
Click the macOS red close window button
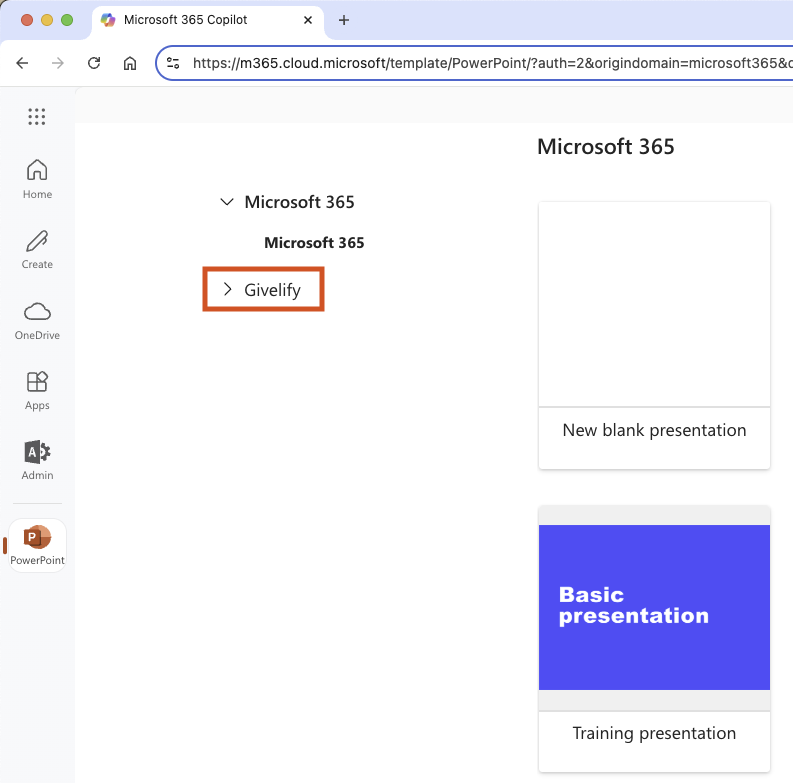[27, 20]
